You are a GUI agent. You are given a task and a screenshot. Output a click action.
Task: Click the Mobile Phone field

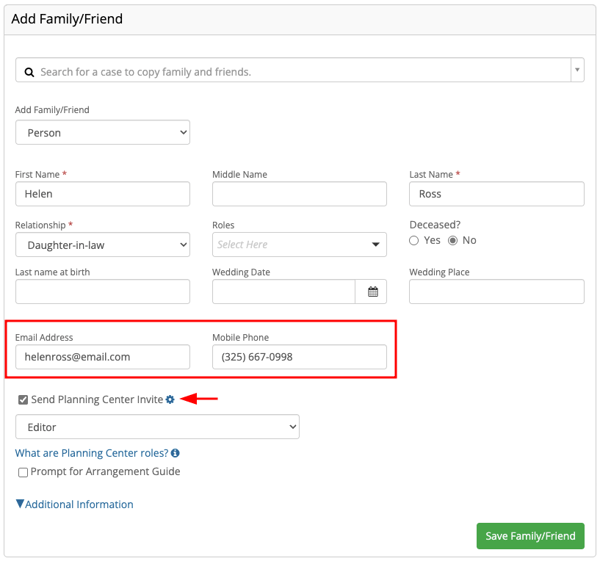[299, 357]
